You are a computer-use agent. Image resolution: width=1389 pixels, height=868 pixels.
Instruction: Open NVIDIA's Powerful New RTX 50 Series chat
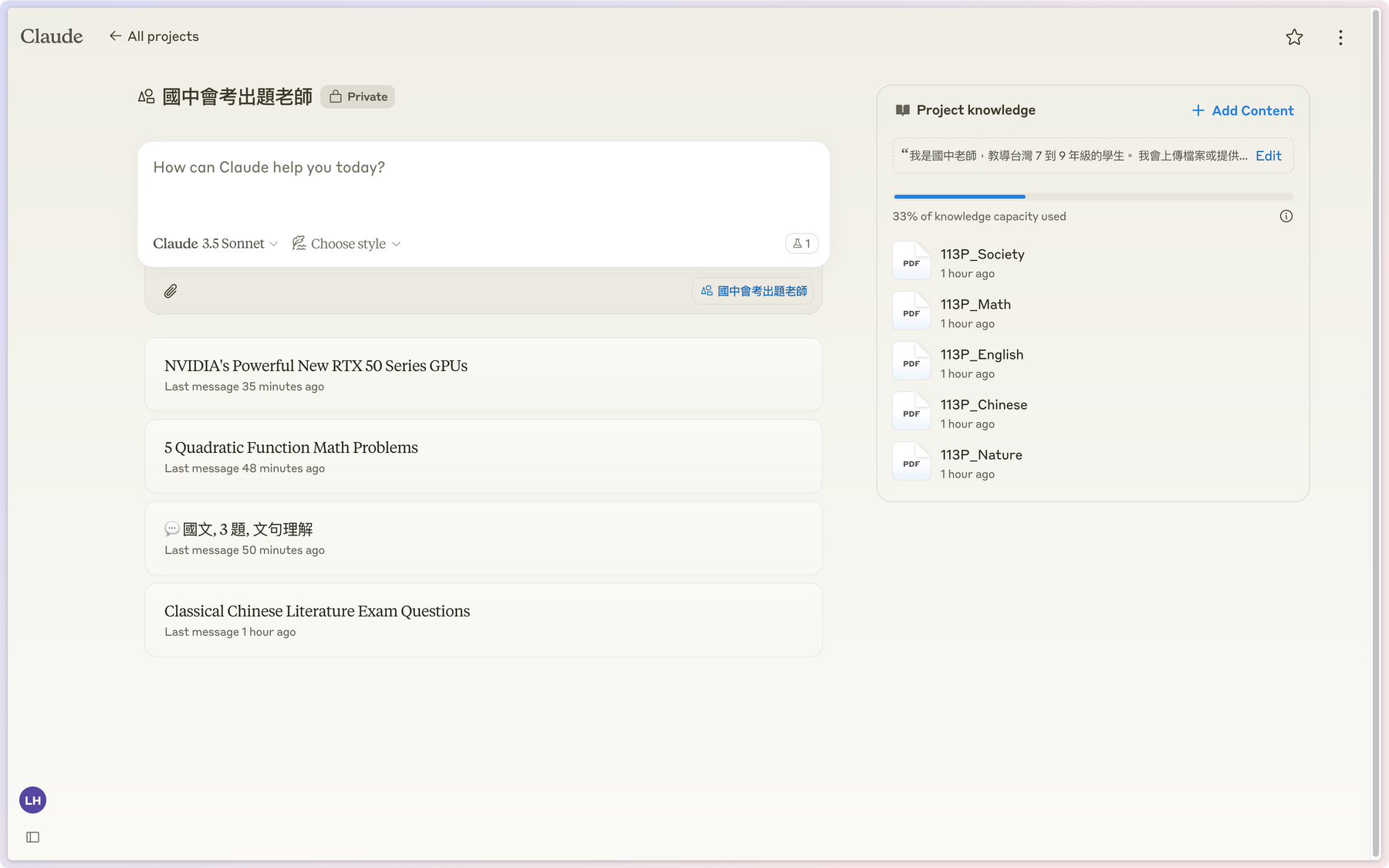(483, 374)
